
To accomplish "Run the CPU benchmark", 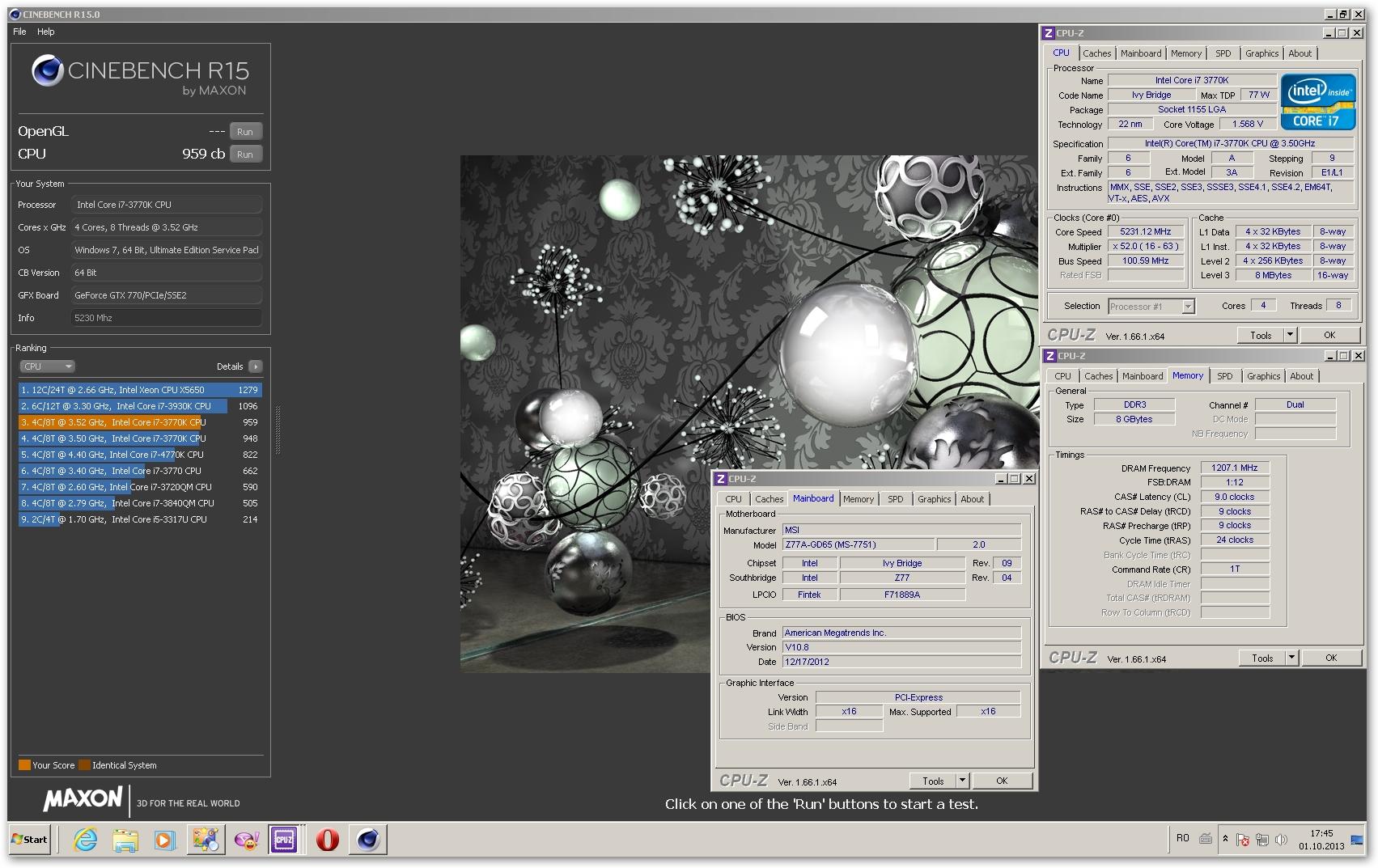I will 245,154.
